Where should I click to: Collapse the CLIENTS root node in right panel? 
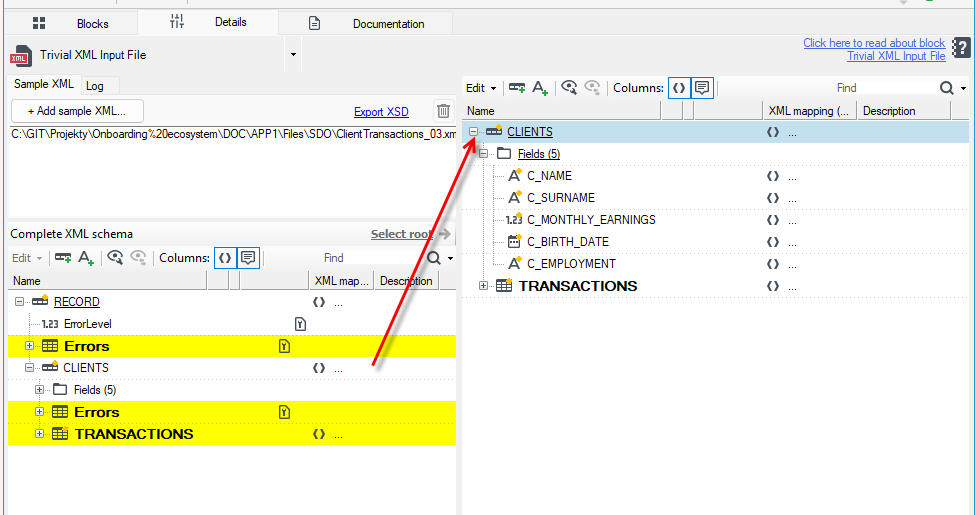(x=474, y=132)
